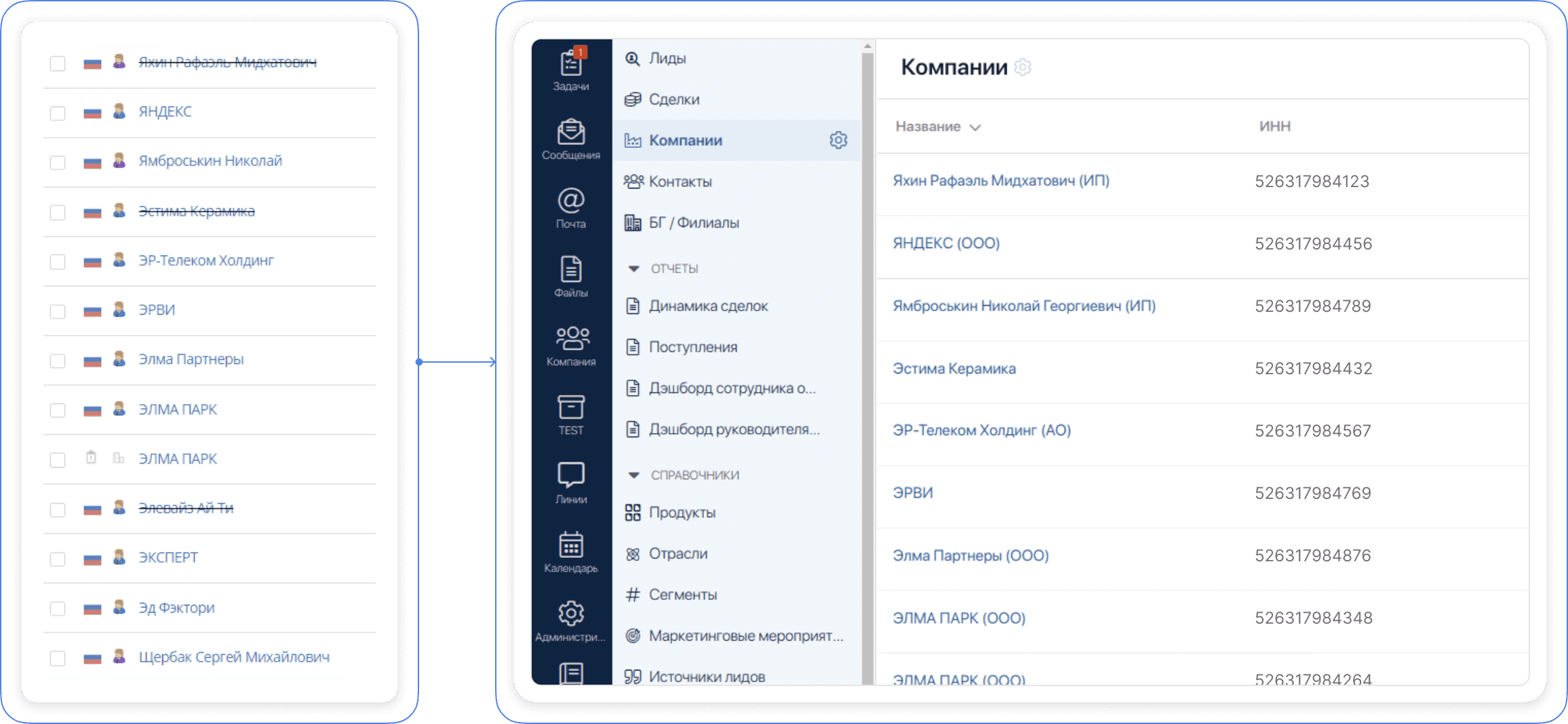Viewport: 1568px width, 724px height.
Task: Open ЭР-Телеком Холдинг (АО) link
Action: [x=981, y=430]
